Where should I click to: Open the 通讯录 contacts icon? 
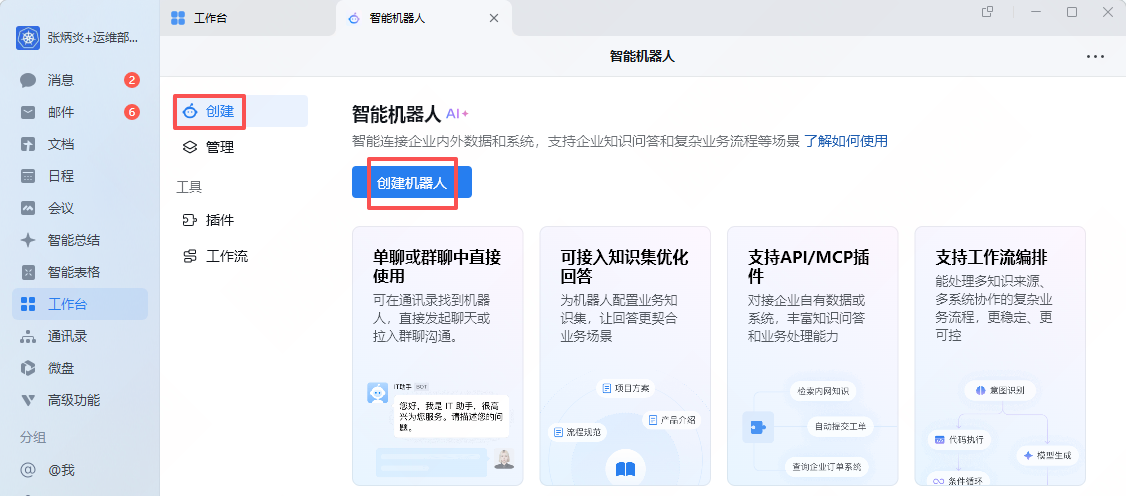coord(28,336)
